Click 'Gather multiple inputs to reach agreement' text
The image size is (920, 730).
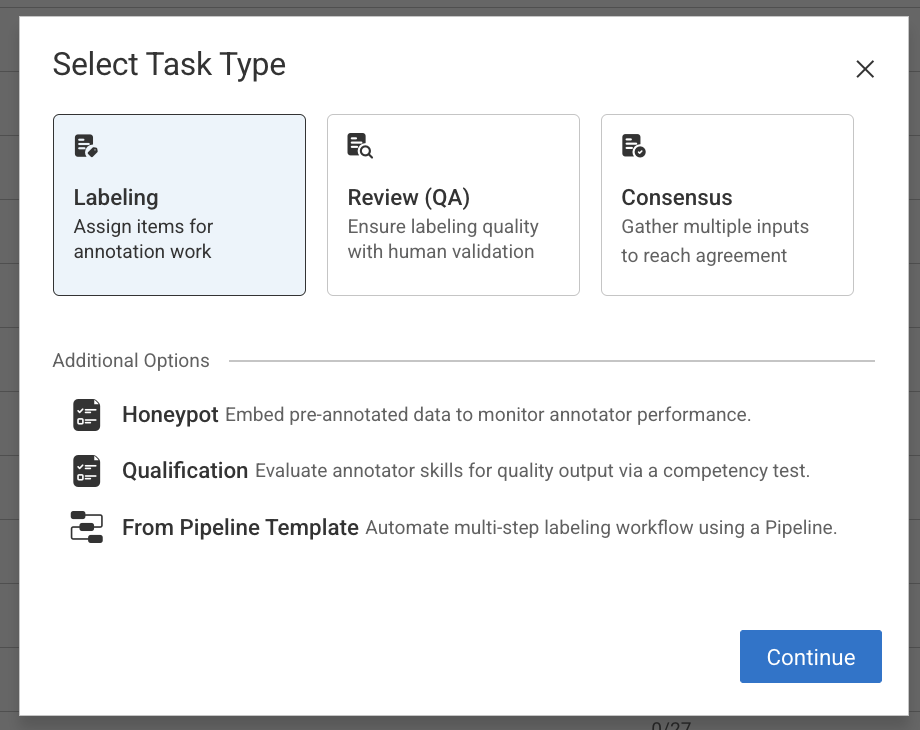(x=715, y=241)
